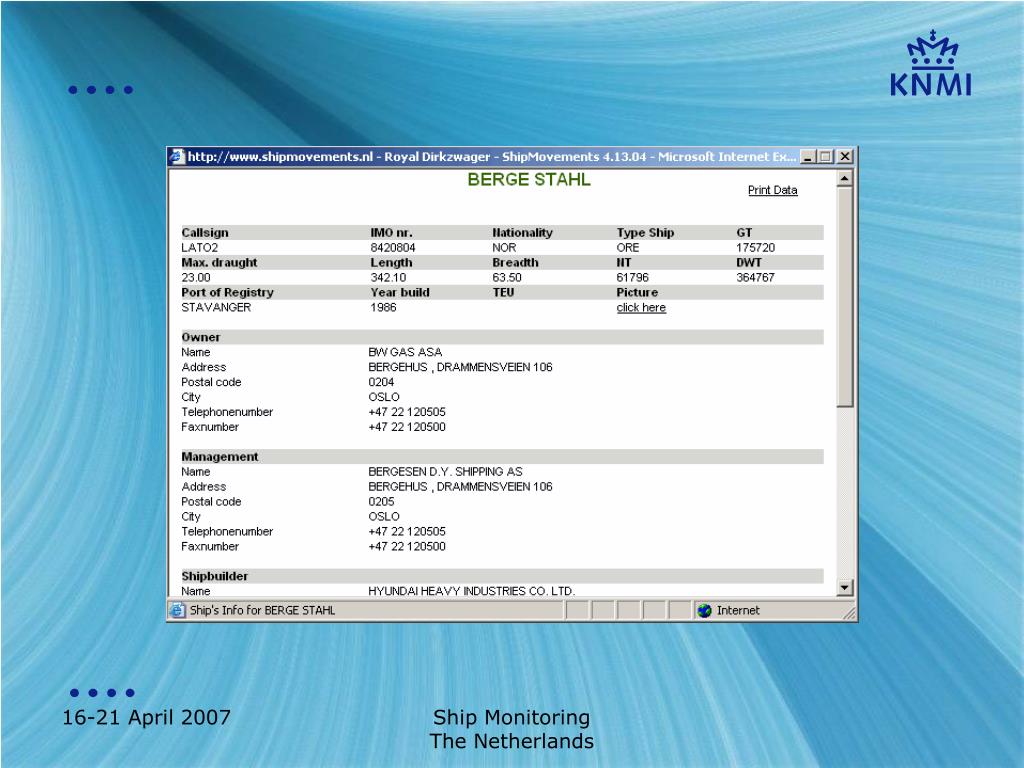Click the year build value 1986
This screenshot has height=768, width=1024.
(383, 308)
